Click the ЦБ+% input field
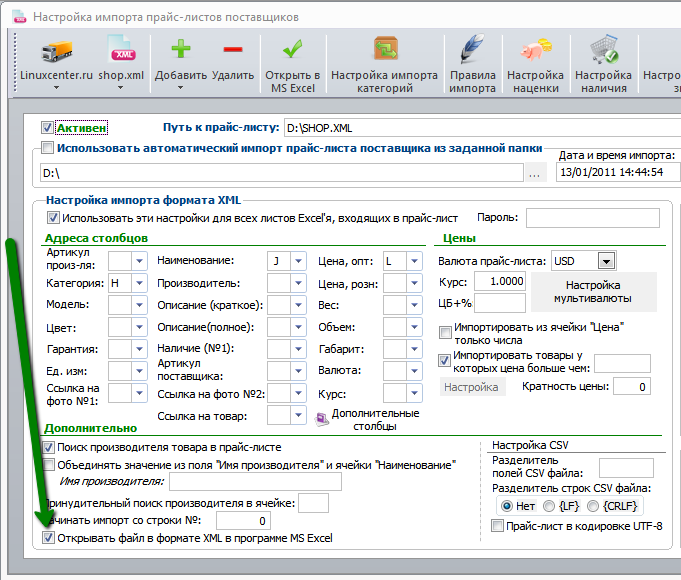 (x=500, y=303)
